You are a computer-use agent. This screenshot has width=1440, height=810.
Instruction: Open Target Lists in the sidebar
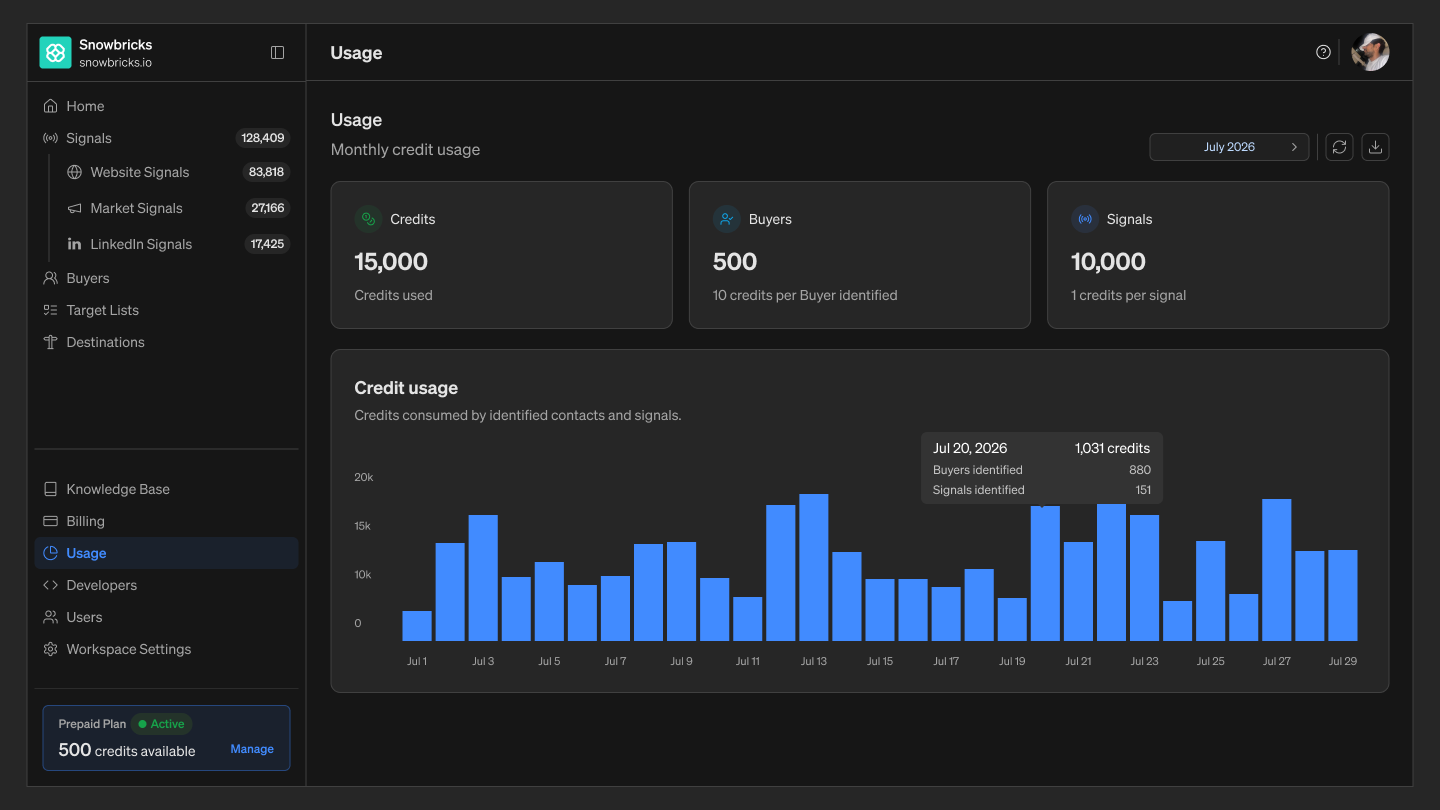pyautogui.click(x=167, y=310)
